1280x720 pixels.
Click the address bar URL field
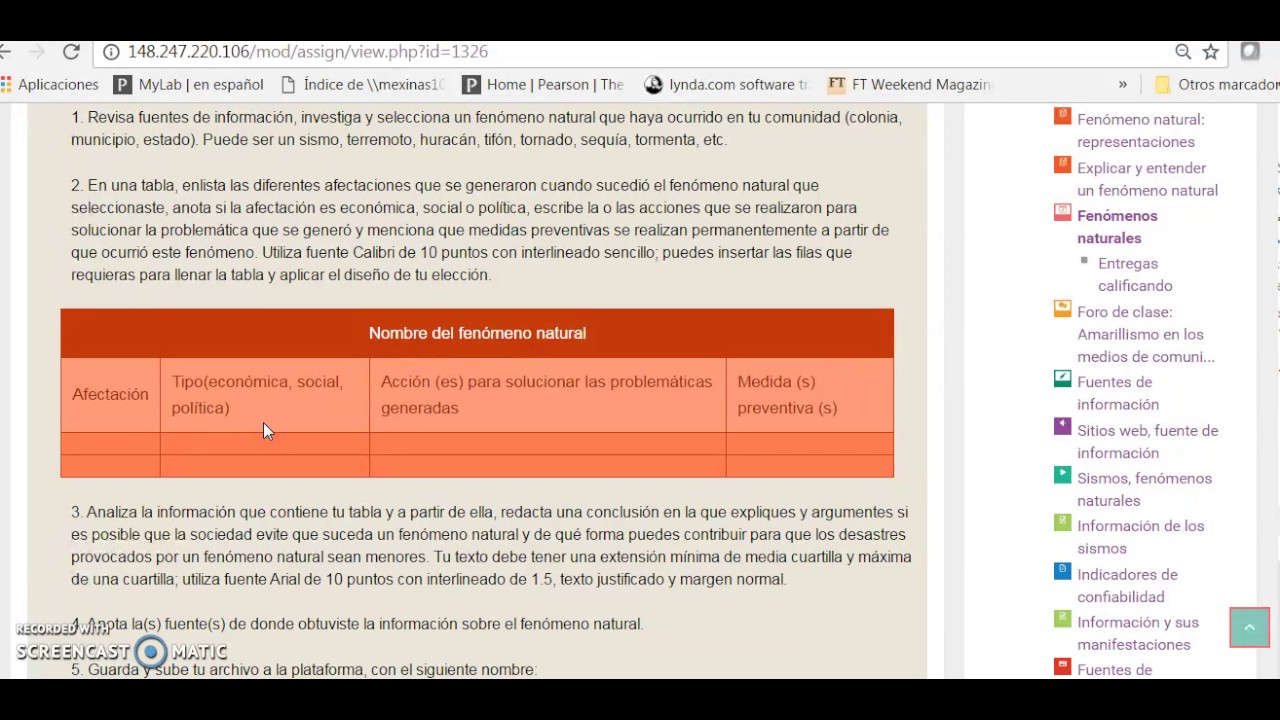[640, 52]
